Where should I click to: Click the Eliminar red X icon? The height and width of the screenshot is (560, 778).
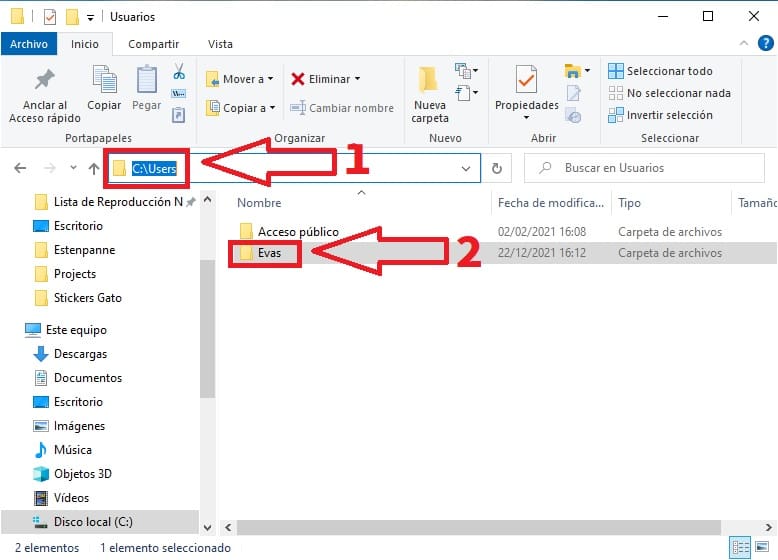[298, 79]
